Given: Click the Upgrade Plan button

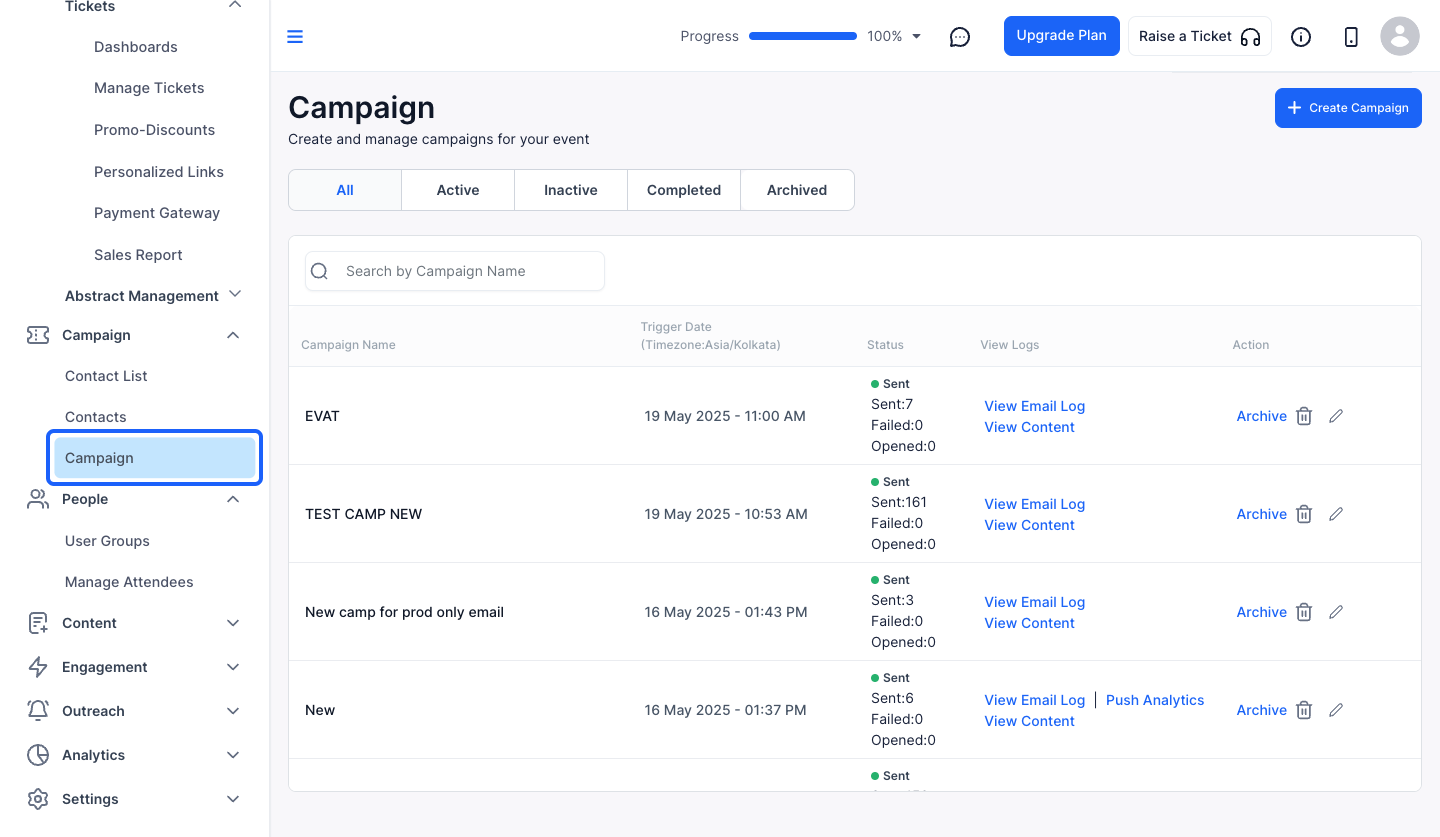Looking at the screenshot, I should [x=1062, y=36].
